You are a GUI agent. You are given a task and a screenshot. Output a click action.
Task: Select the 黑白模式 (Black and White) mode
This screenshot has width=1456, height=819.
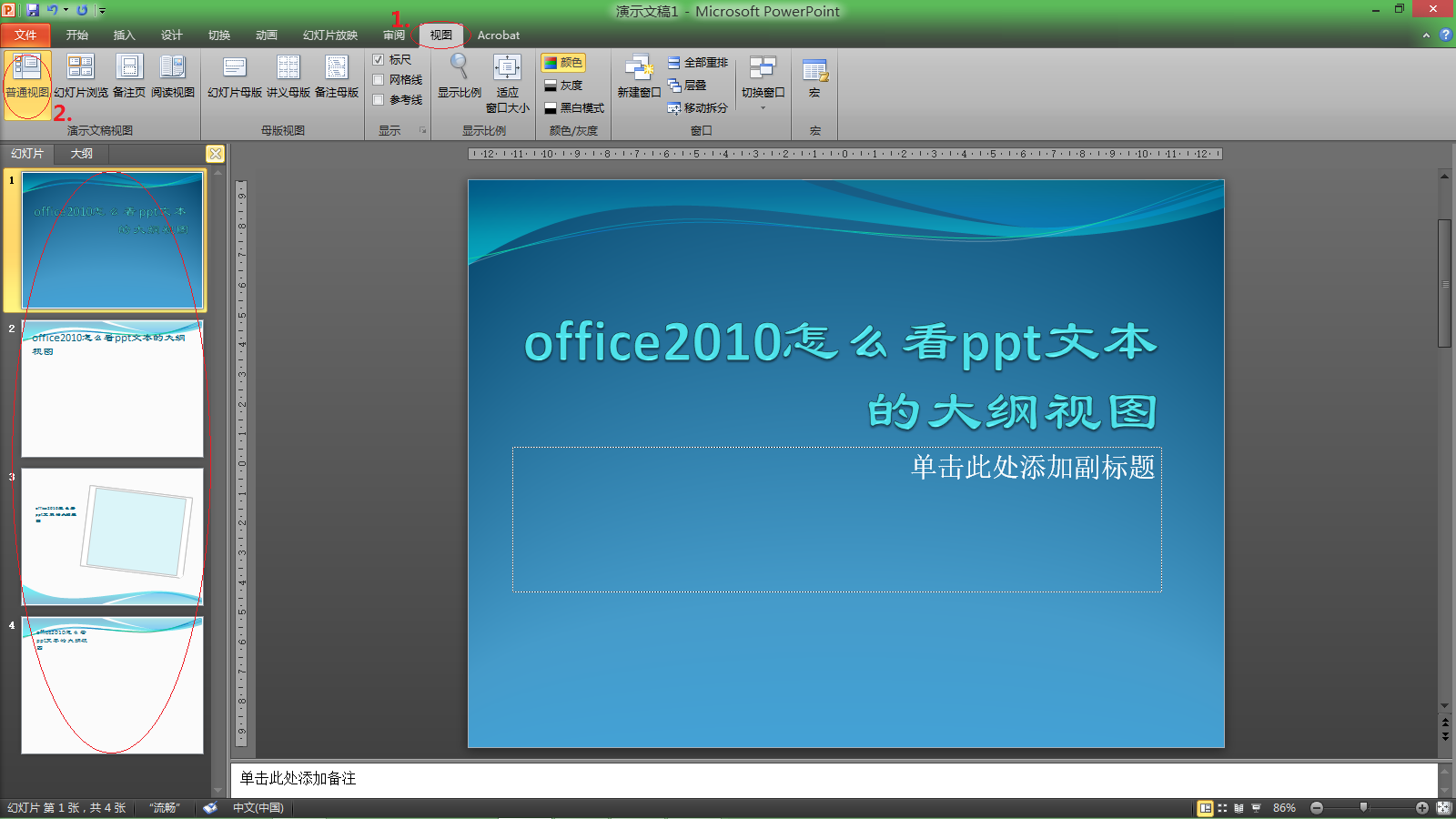point(574,108)
